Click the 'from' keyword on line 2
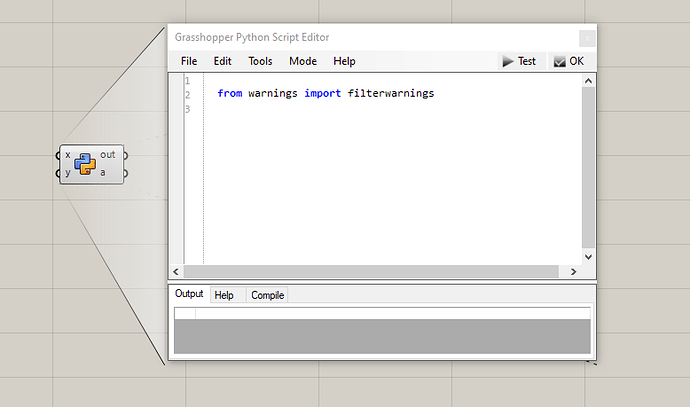This screenshot has width=690, height=407. tap(230, 93)
